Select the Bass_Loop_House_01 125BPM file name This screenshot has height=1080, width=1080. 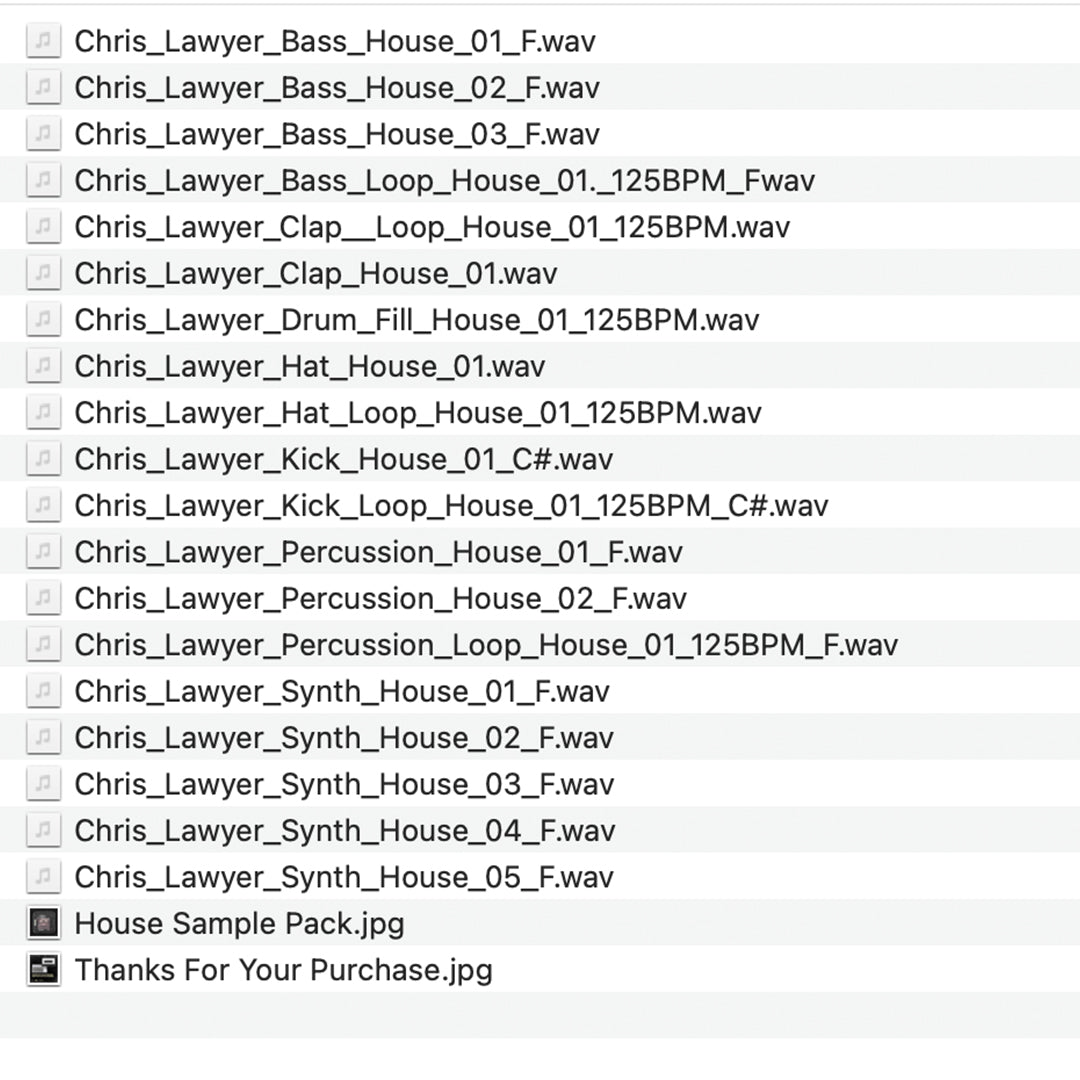coord(444,181)
